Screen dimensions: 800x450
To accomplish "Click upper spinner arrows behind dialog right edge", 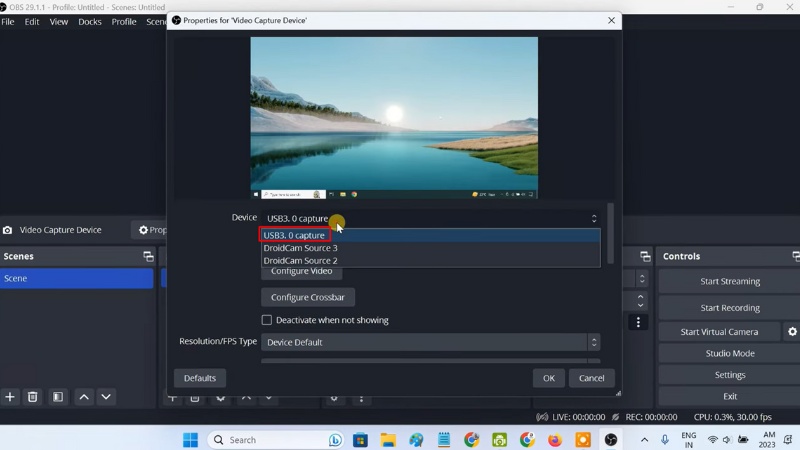I will (x=642, y=279).
